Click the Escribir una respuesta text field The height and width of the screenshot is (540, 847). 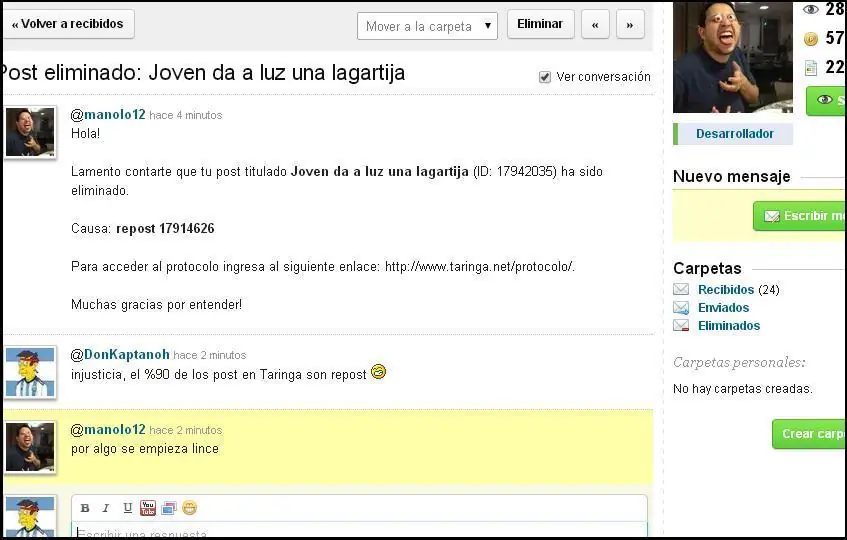pyautogui.click(x=360, y=532)
